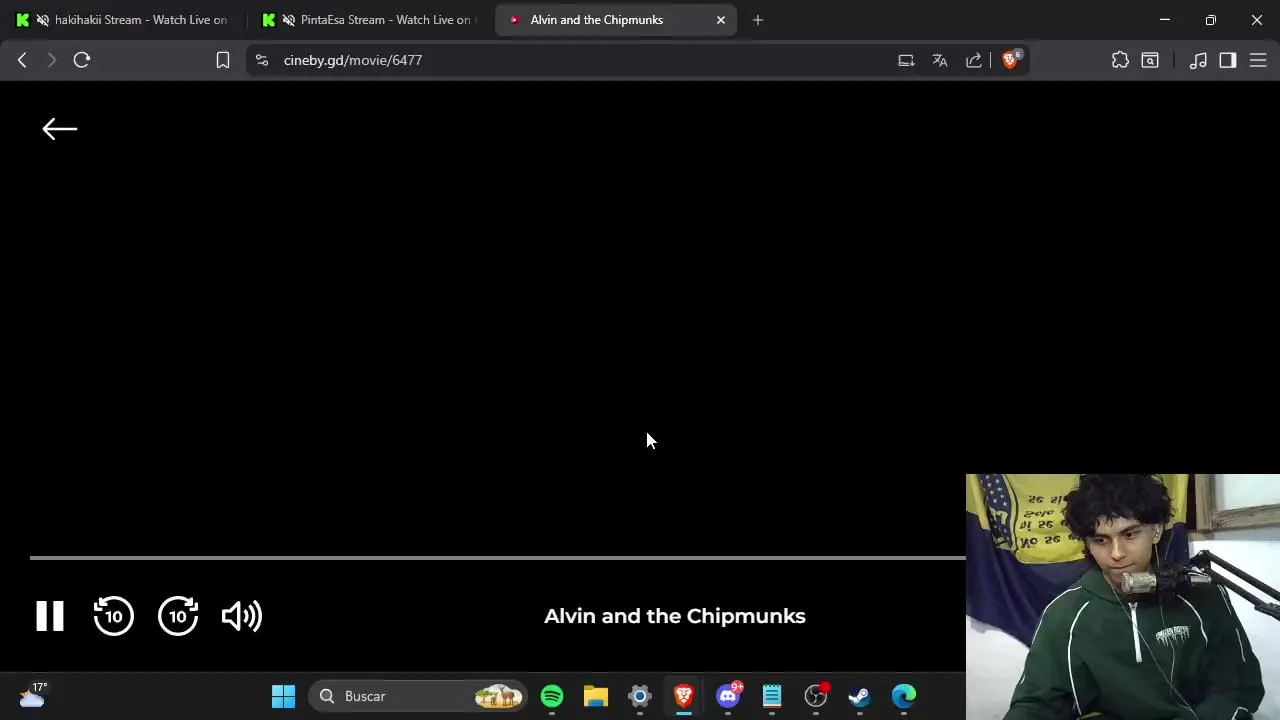Mute the player volume
1280x720 pixels.
(241, 616)
